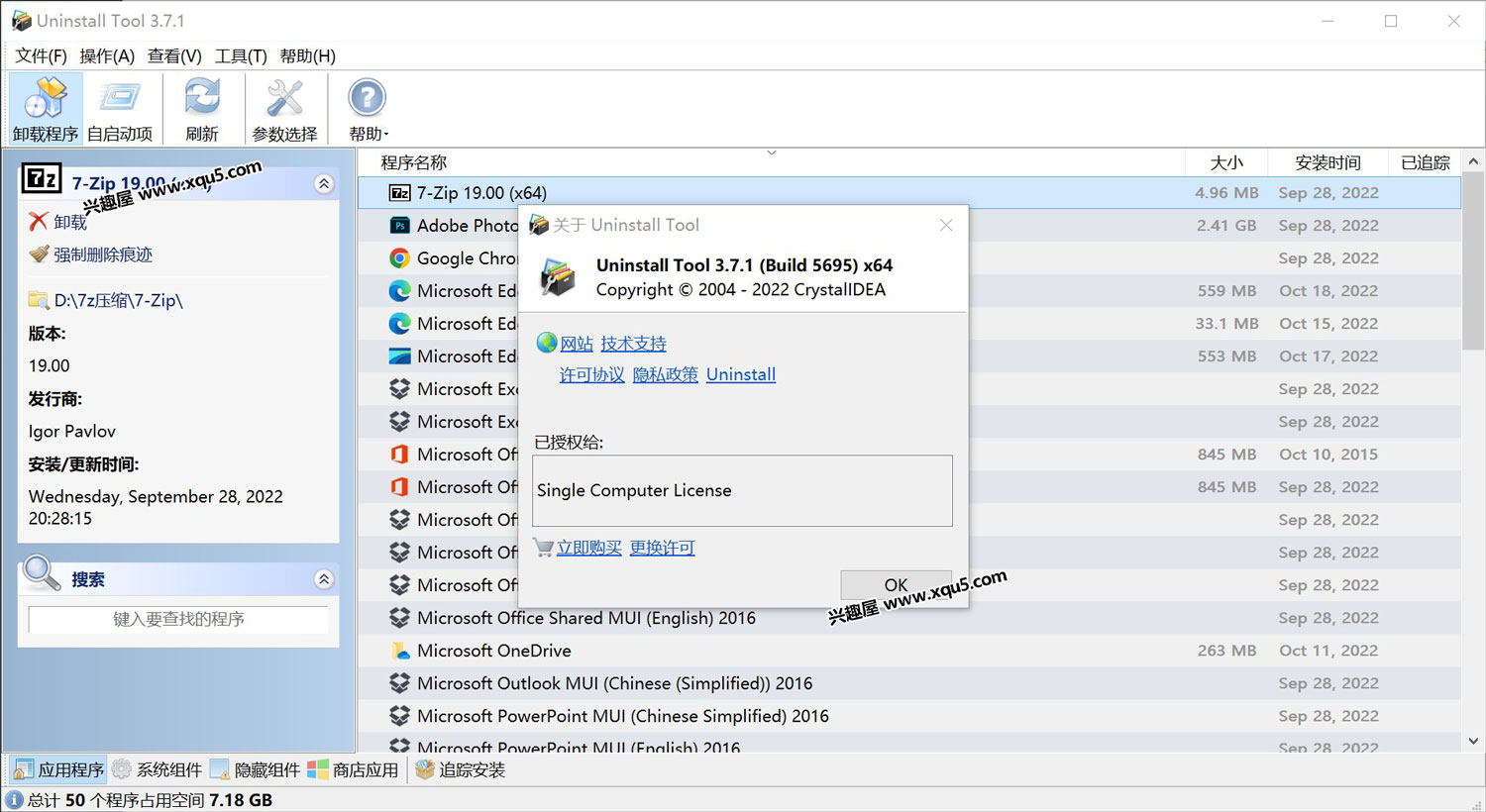
Task: Click PowerPoint MUI (Chinese Simplified) row icon
Action: (x=399, y=716)
